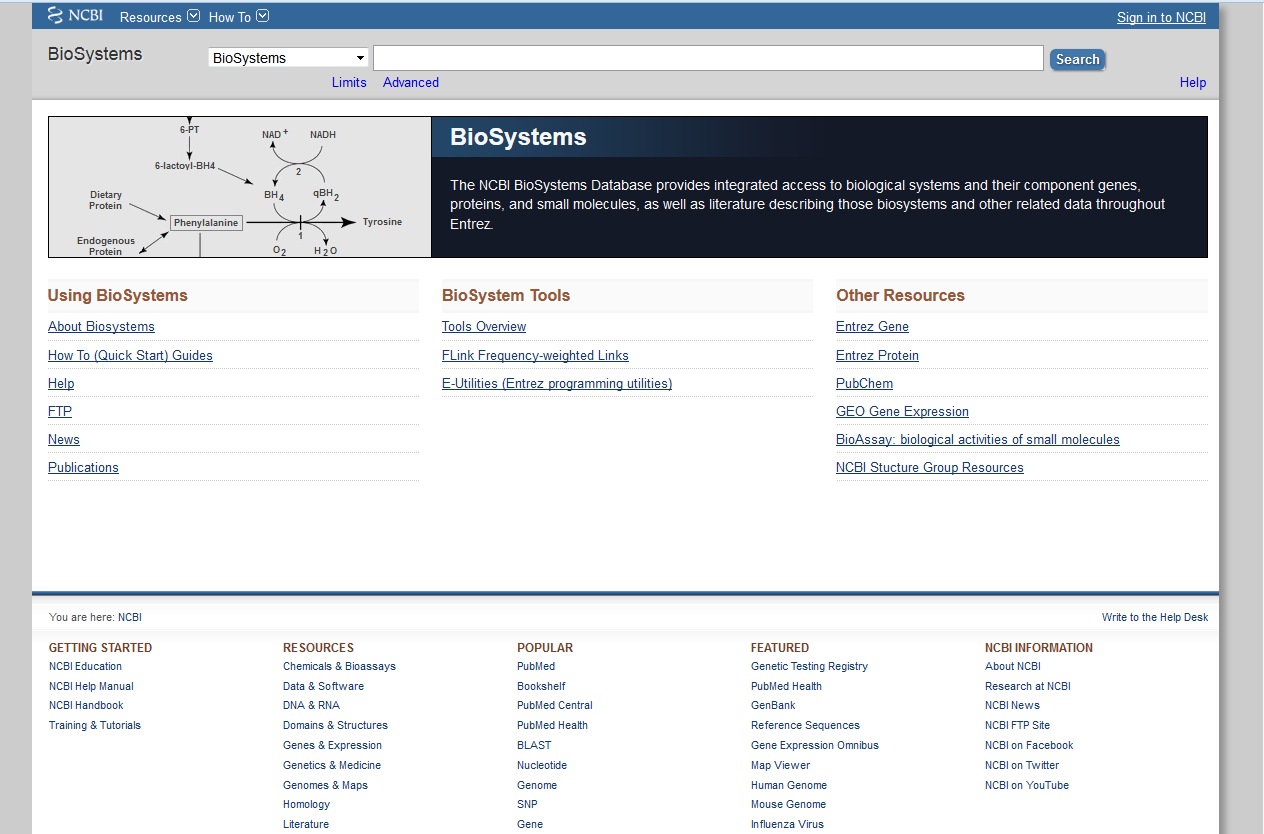Open the Help link beside search
This screenshot has height=834, width=1264.
[1193, 83]
